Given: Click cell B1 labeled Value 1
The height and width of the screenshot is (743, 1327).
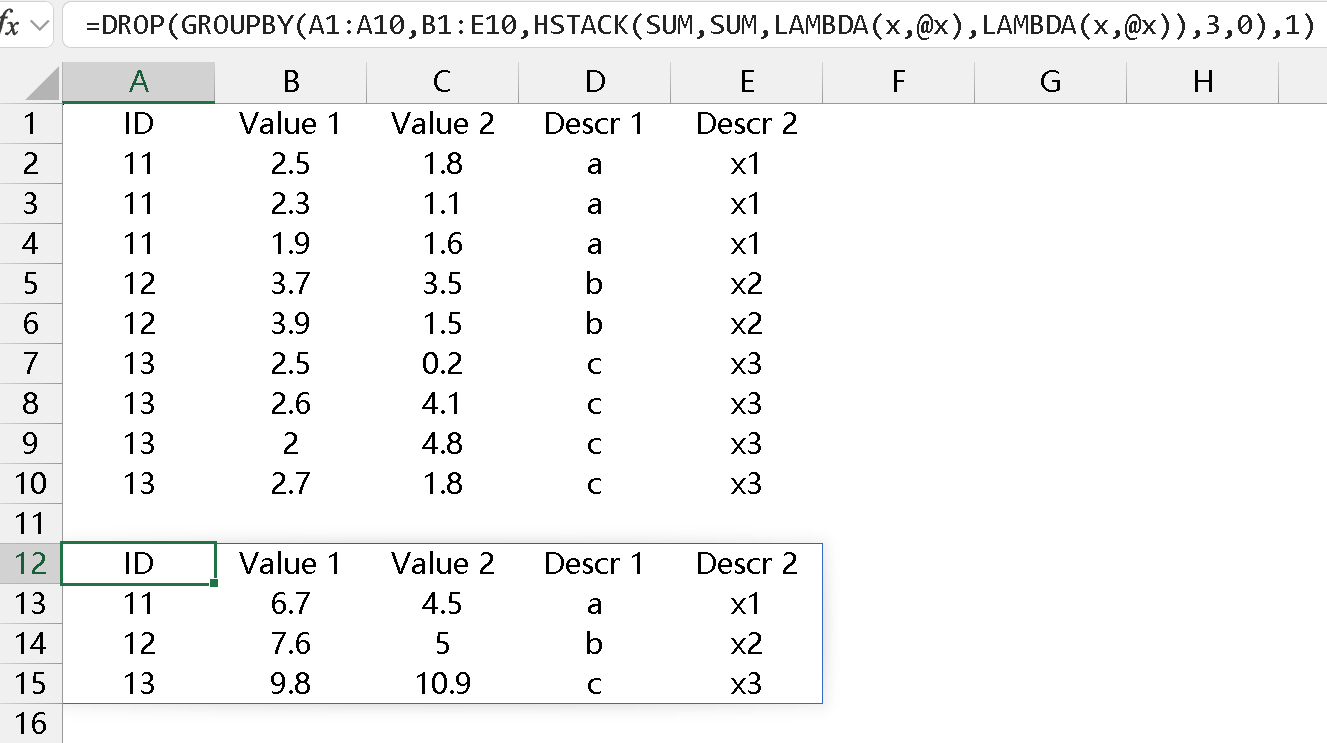Looking at the screenshot, I should click(x=290, y=124).
